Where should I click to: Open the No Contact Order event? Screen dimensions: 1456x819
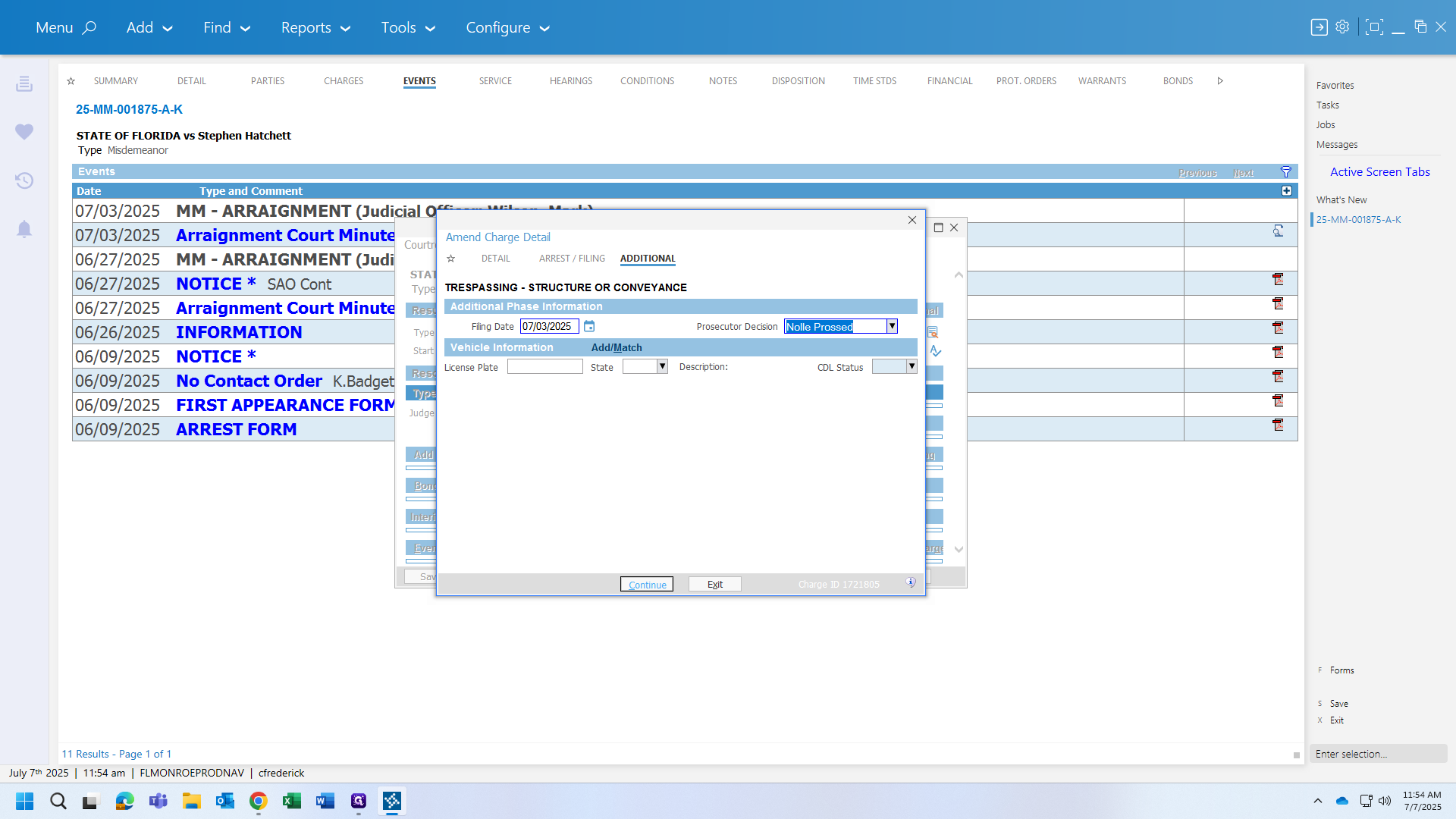(249, 381)
